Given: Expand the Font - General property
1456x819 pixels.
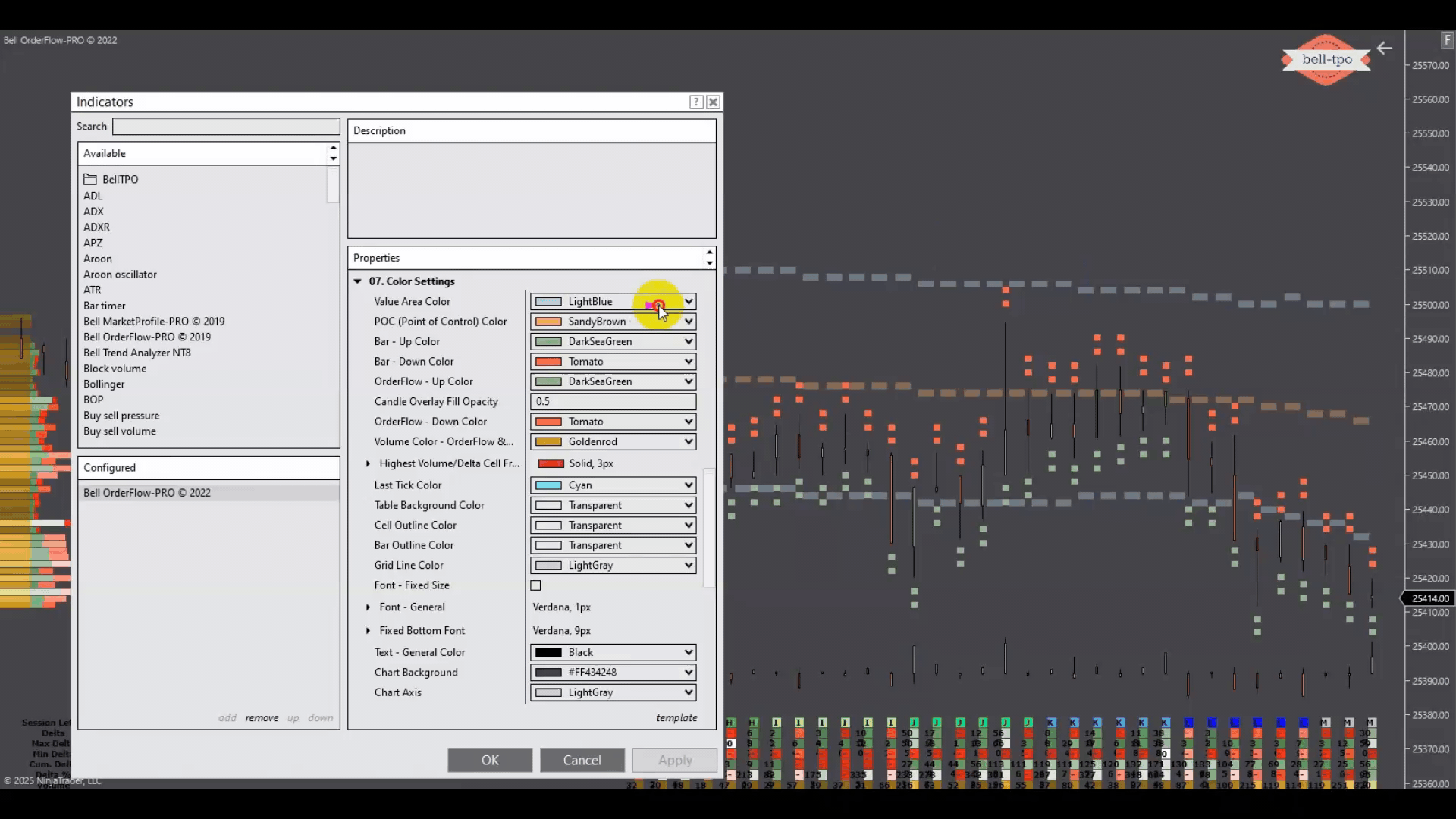Looking at the screenshot, I should pyautogui.click(x=369, y=607).
